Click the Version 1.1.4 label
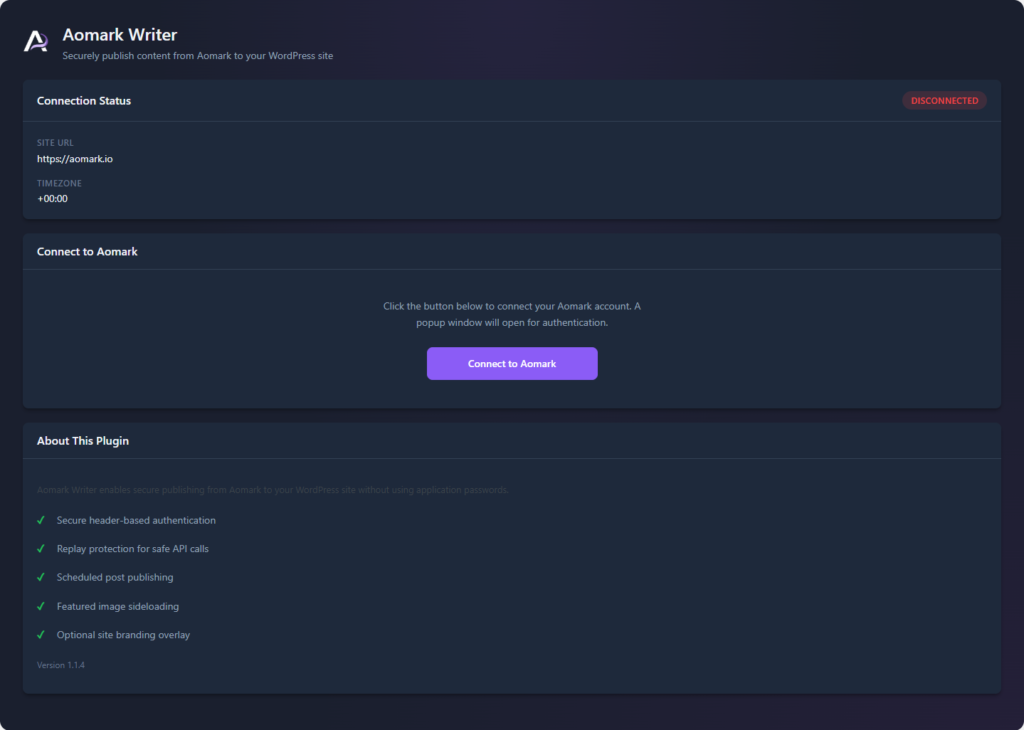1024x730 pixels. [61, 665]
